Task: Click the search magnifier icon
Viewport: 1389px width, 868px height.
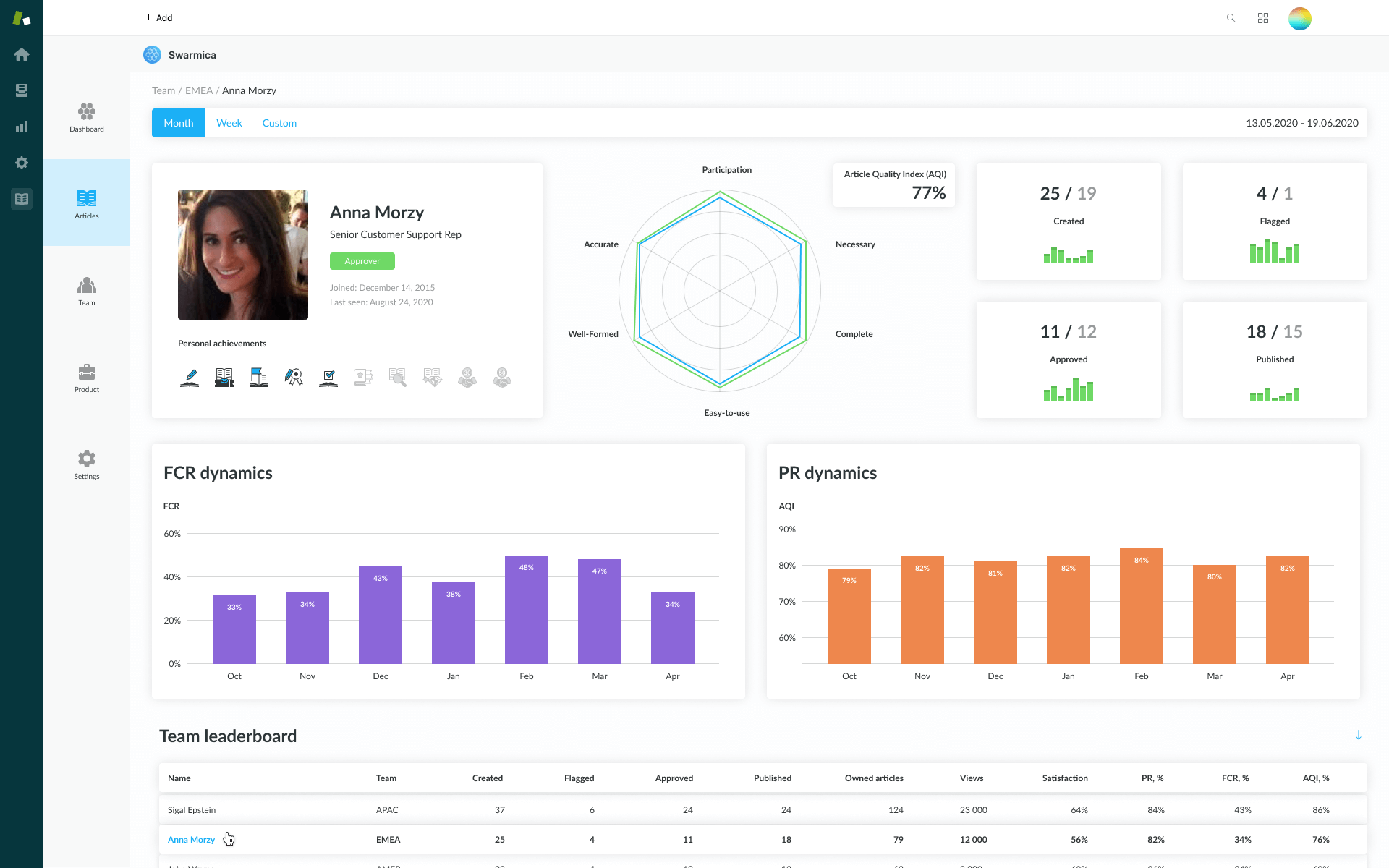Action: [x=1231, y=18]
